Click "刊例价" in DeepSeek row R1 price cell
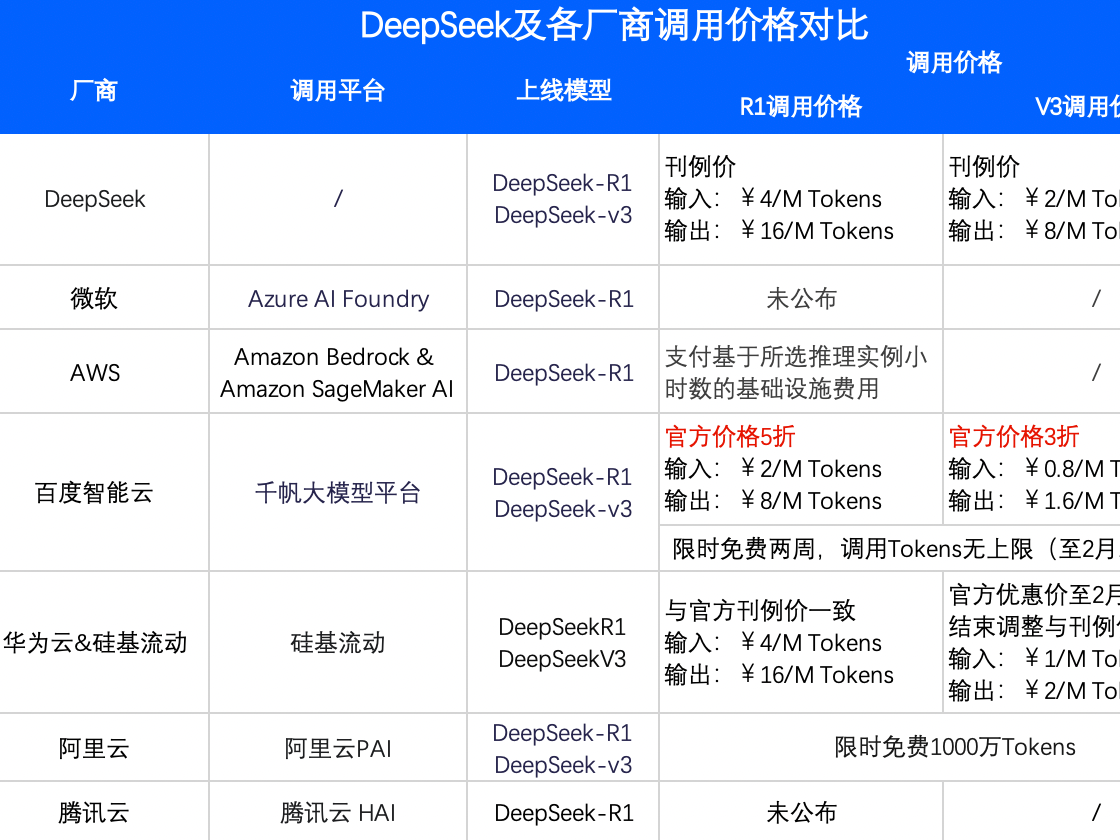This screenshot has height=840, width=1120. coord(700,166)
